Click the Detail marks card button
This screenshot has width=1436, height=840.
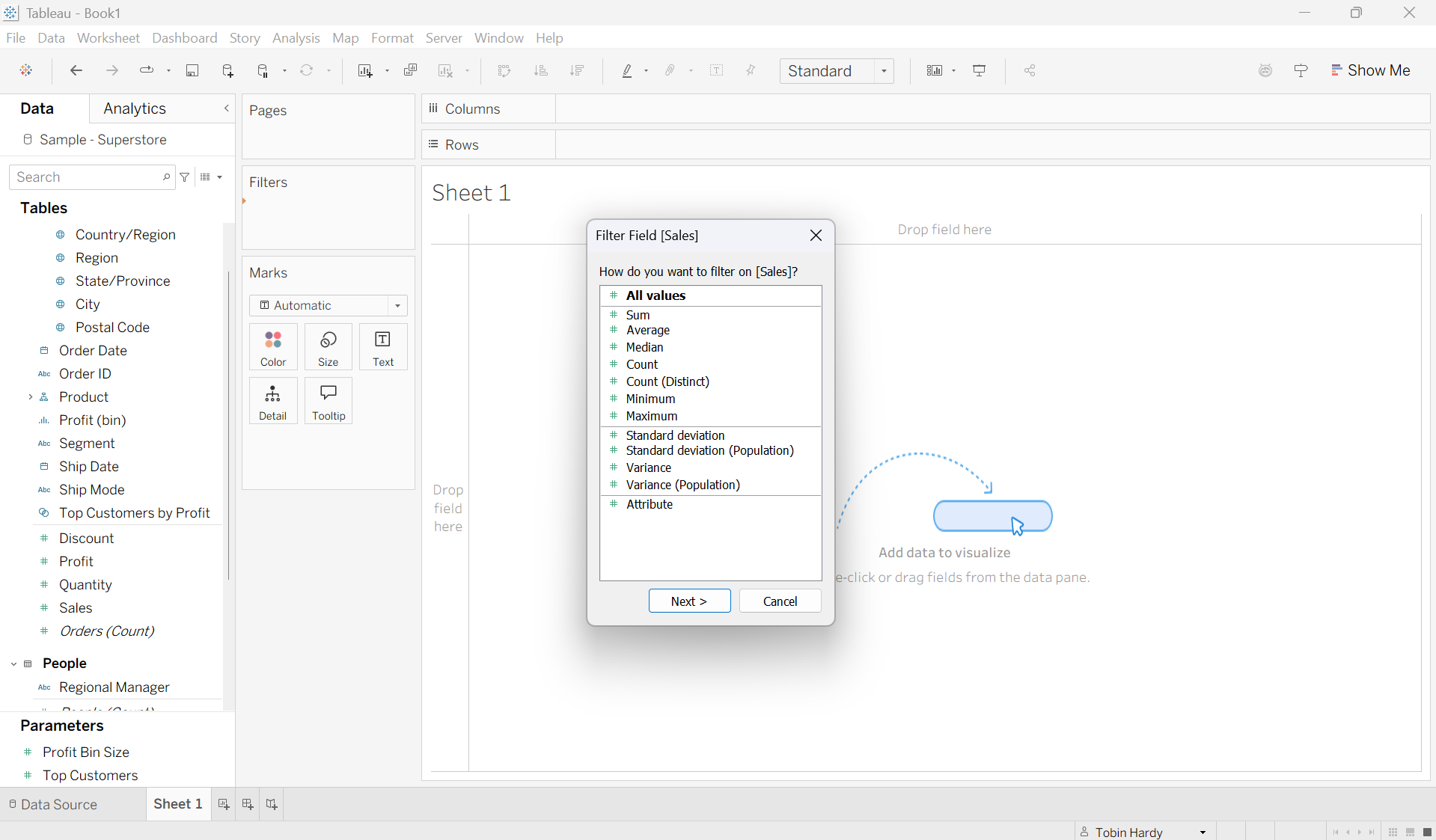coord(273,402)
